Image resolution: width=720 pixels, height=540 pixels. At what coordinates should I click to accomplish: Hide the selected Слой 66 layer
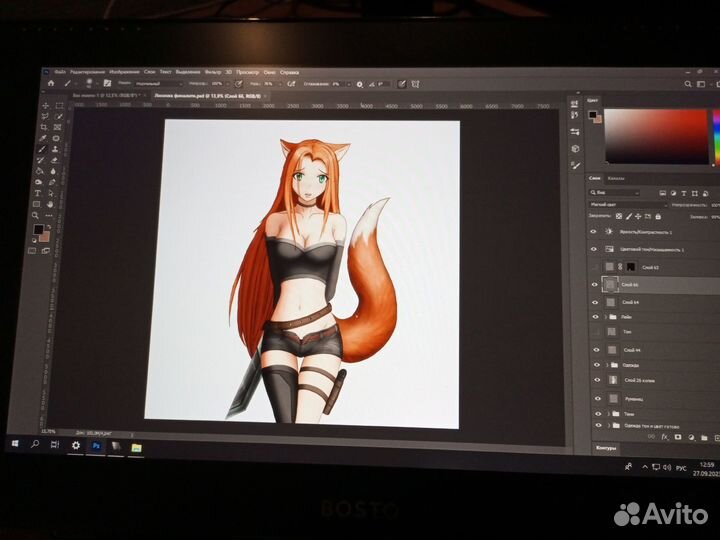pyautogui.click(x=595, y=284)
